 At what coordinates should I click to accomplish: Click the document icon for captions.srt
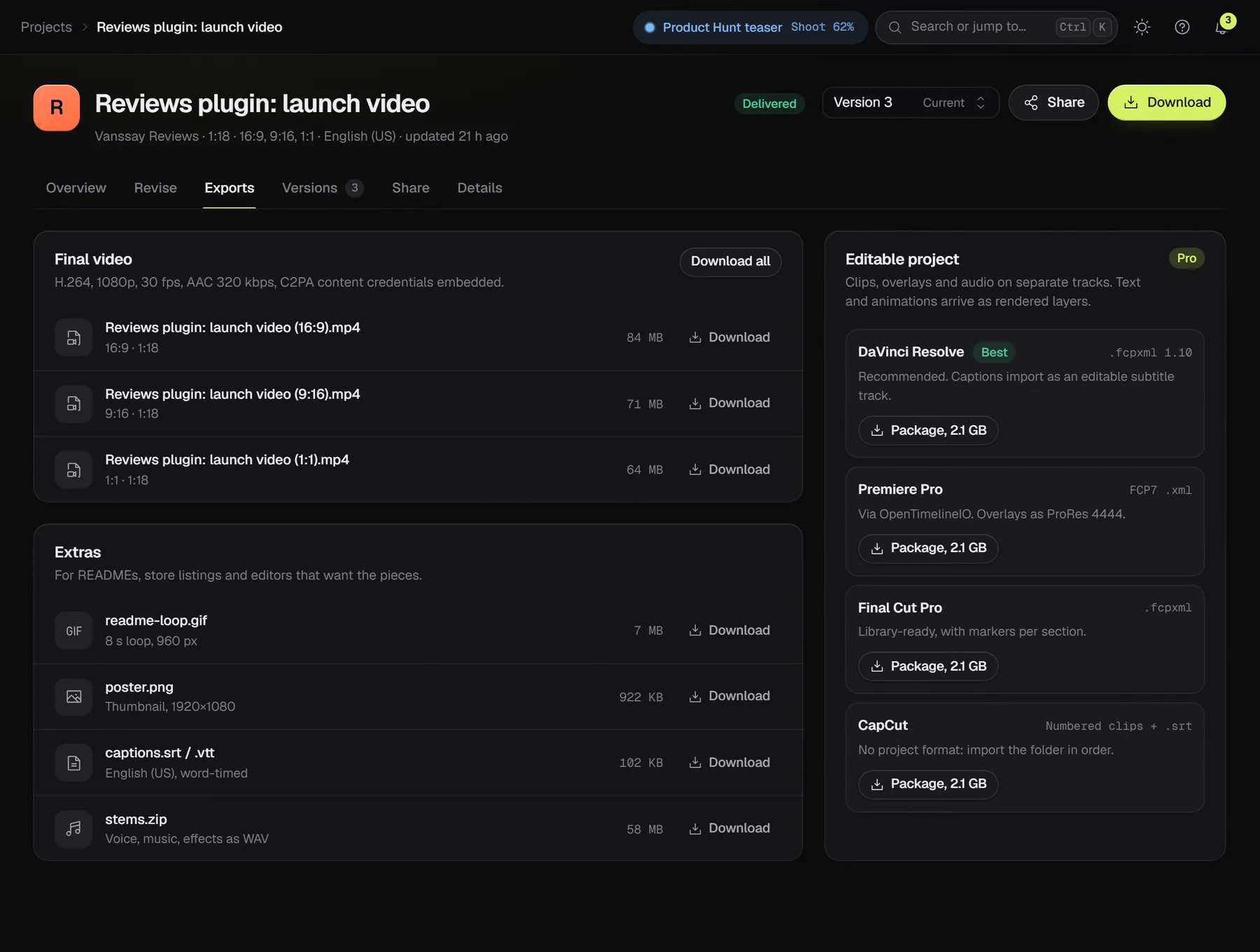pos(73,763)
